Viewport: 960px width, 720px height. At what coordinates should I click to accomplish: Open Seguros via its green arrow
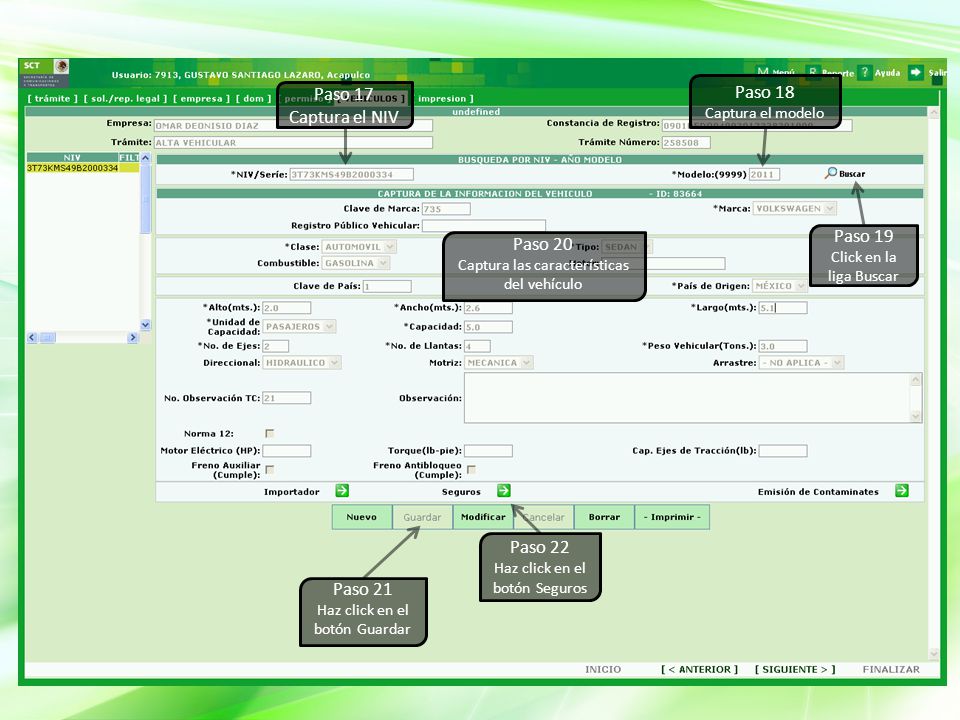pos(504,490)
